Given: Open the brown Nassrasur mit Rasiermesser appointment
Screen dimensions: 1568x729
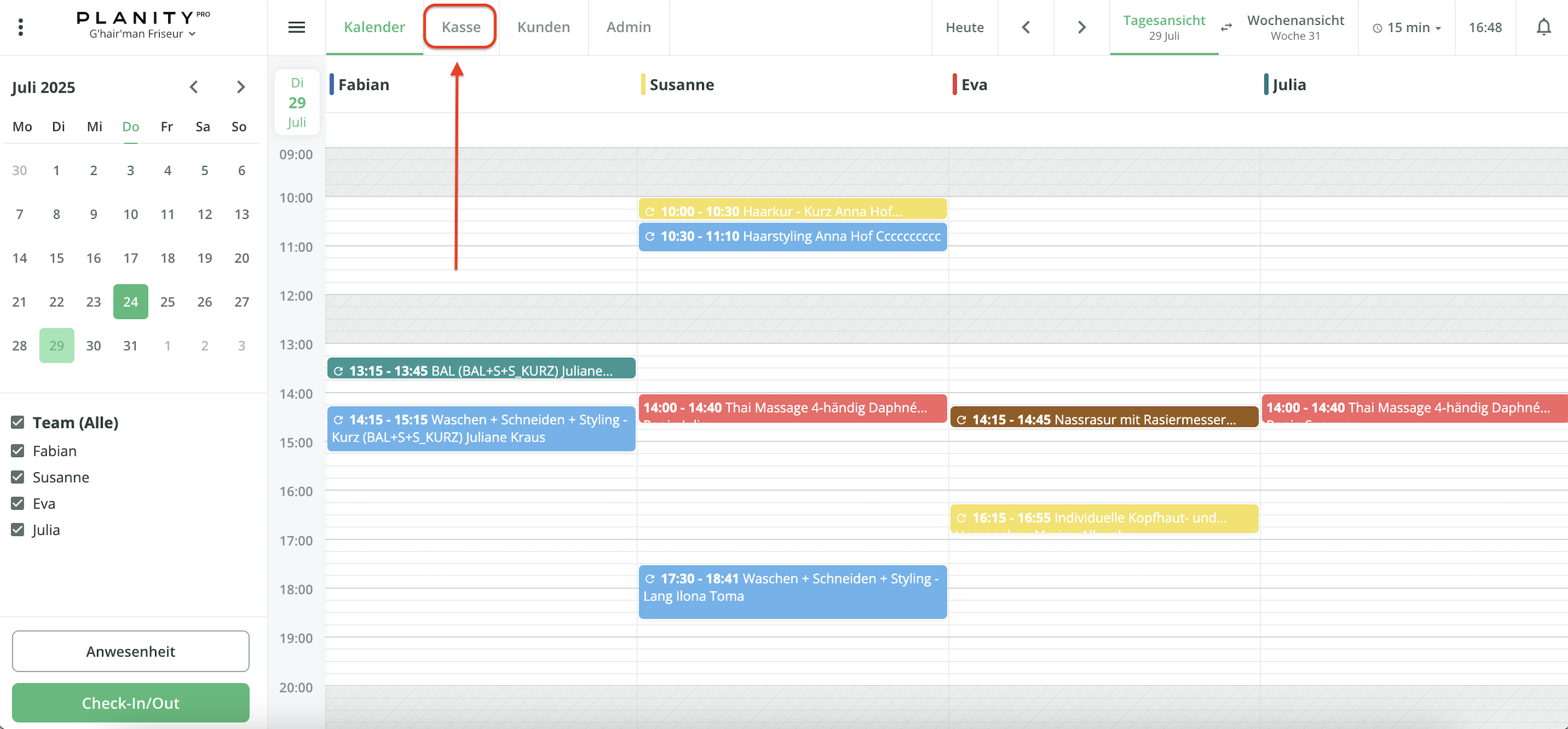Looking at the screenshot, I should click(1103, 419).
